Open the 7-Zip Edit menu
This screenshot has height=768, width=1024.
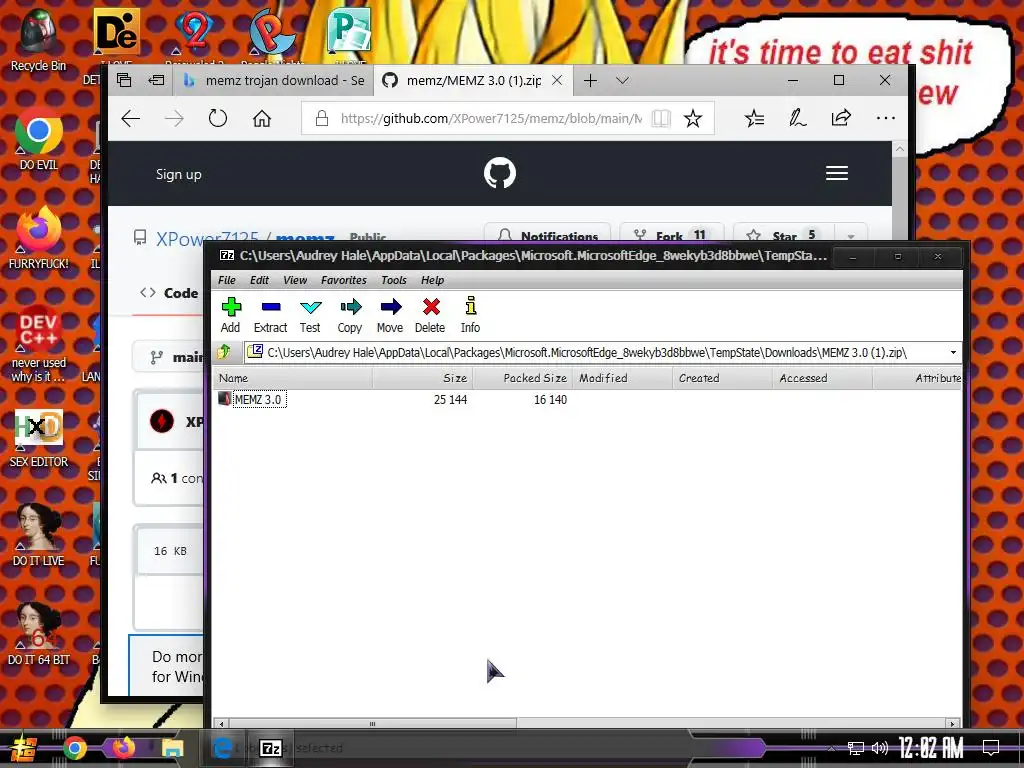tap(259, 280)
